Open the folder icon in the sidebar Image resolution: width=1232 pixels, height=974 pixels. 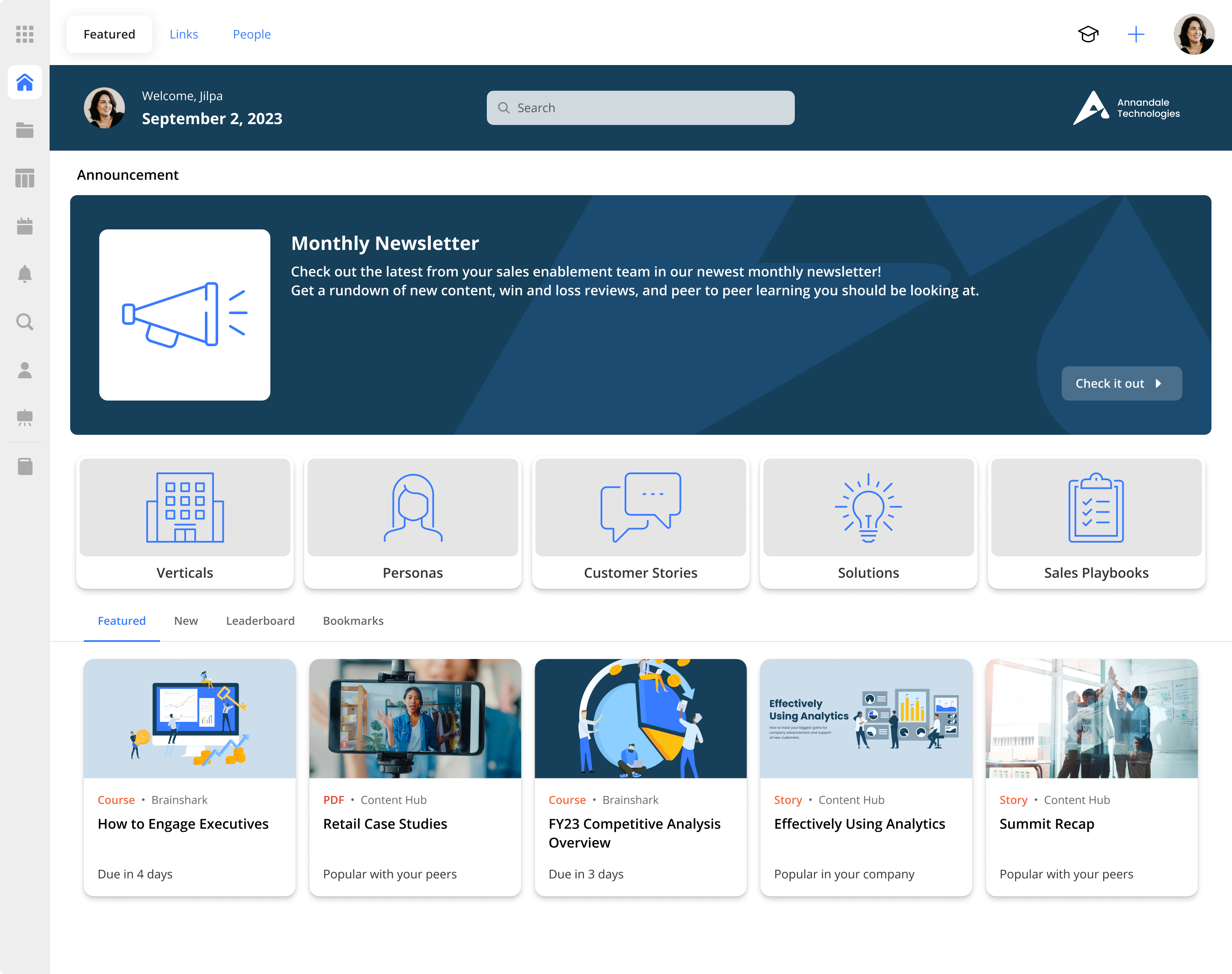click(24, 131)
